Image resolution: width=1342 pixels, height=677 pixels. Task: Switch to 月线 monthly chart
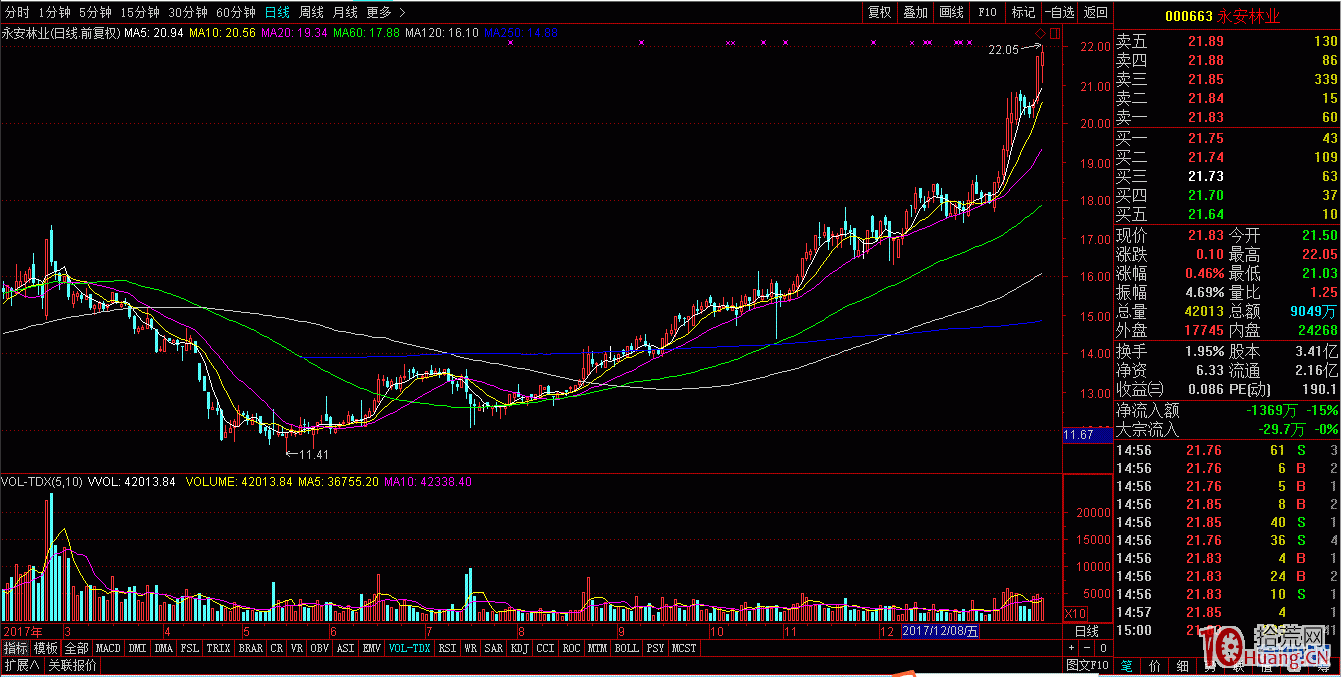pyautogui.click(x=345, y=13)
